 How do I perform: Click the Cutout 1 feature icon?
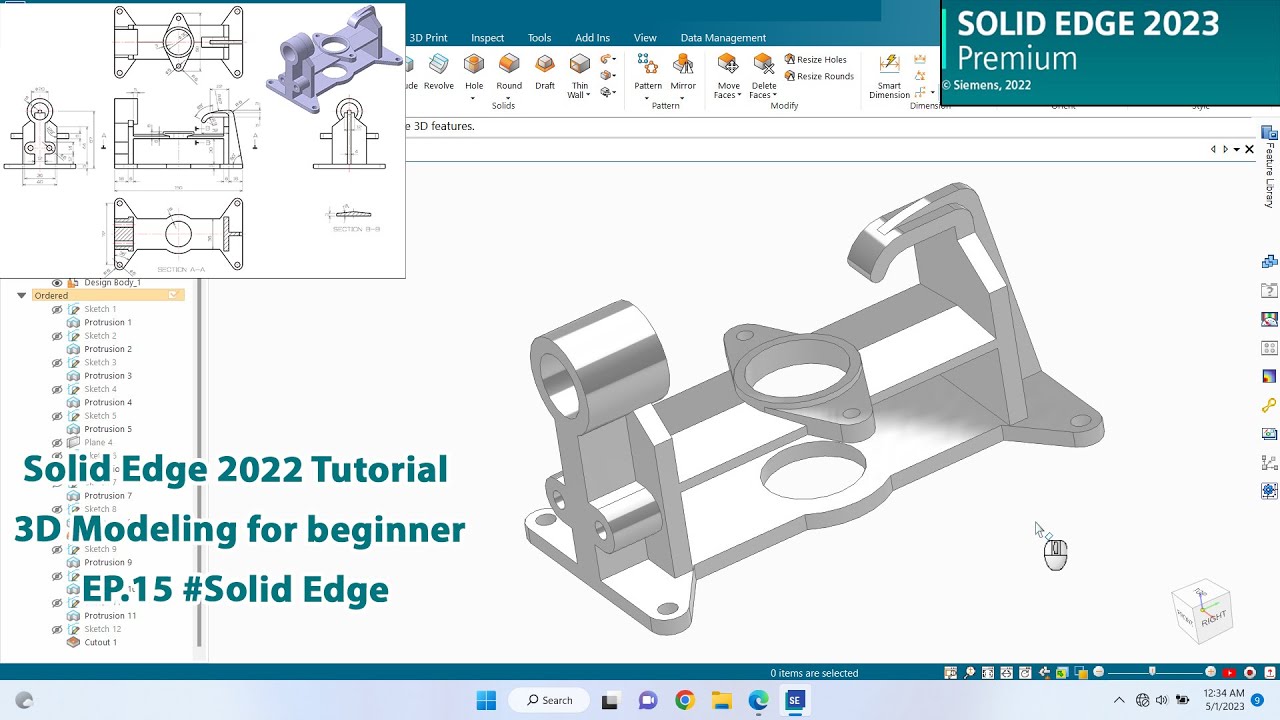click(73, 642)
